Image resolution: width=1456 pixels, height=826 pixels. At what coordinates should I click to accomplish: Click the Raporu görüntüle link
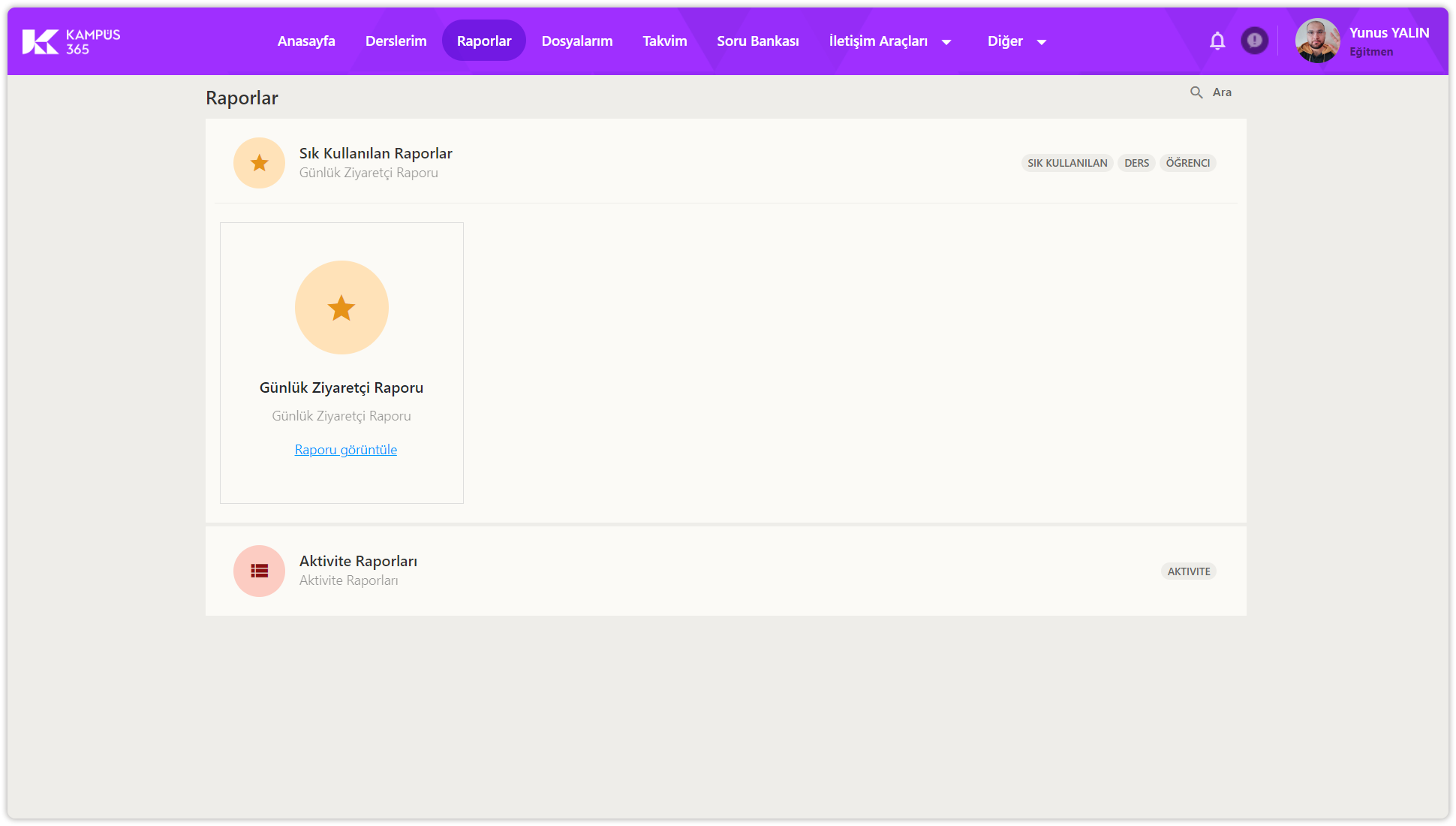(346, 450)
